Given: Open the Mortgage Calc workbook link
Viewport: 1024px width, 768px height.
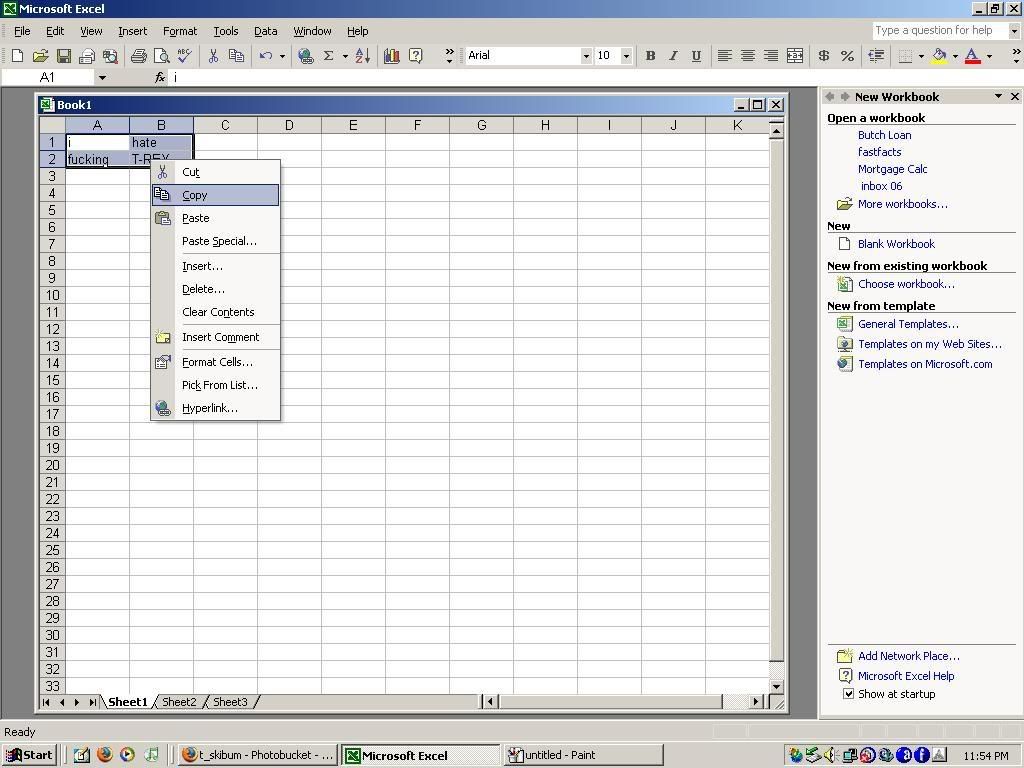Looking at the screenshot, I should 892,169.
